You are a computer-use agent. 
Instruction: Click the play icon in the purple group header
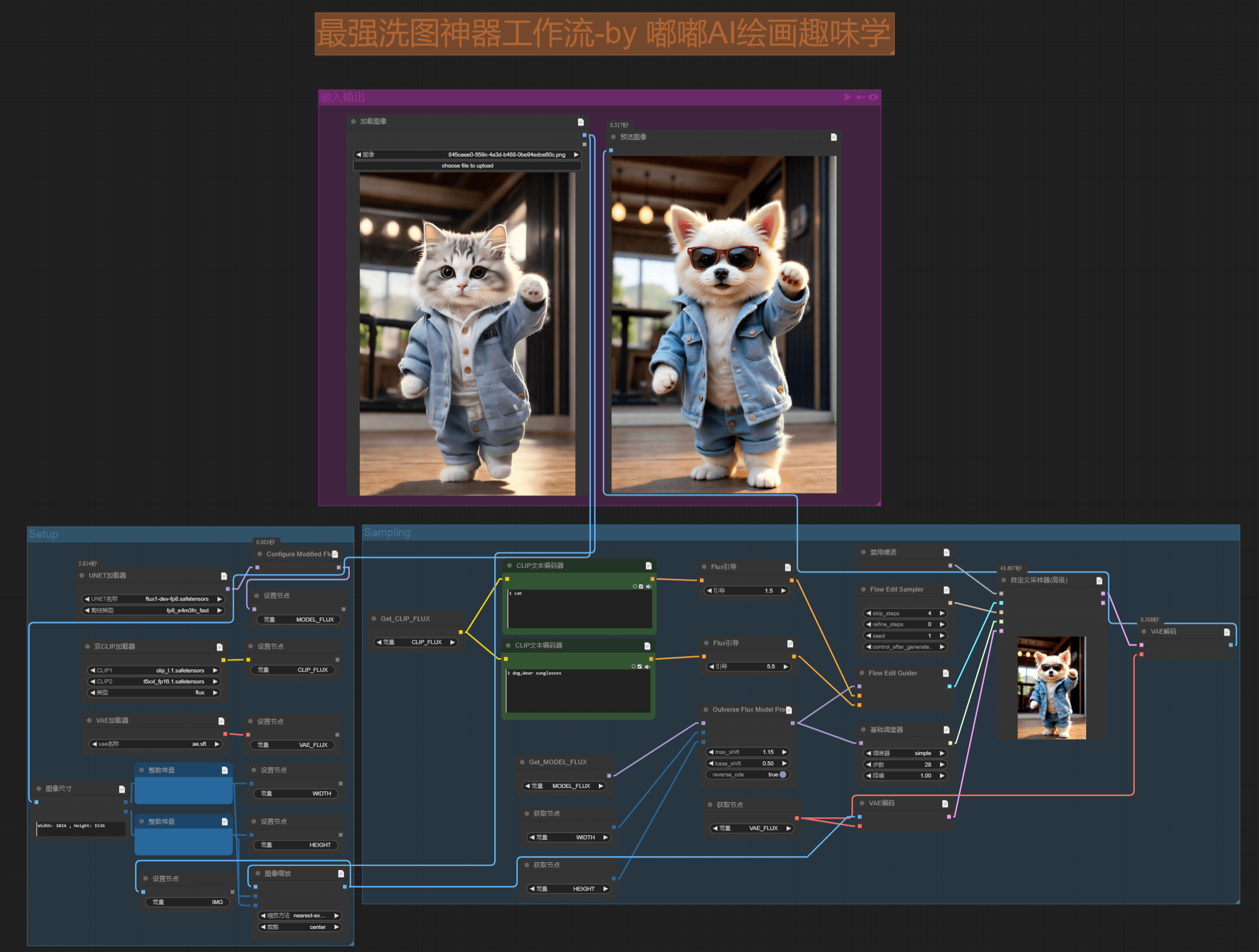click(x=847, y=97)
